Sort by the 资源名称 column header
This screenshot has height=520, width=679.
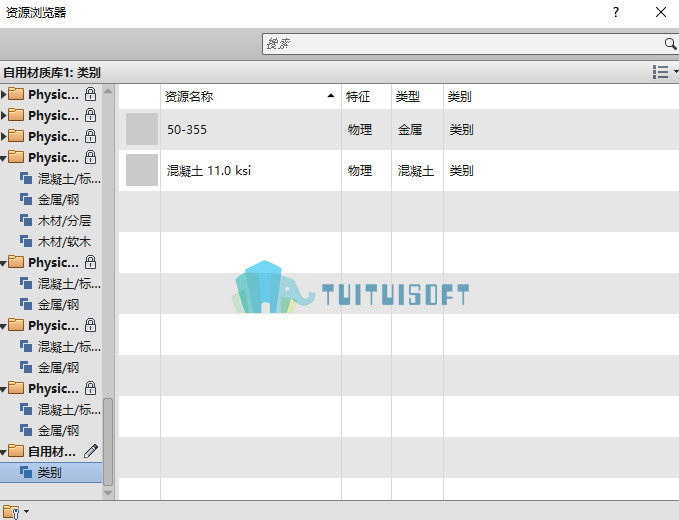(250, 96)
